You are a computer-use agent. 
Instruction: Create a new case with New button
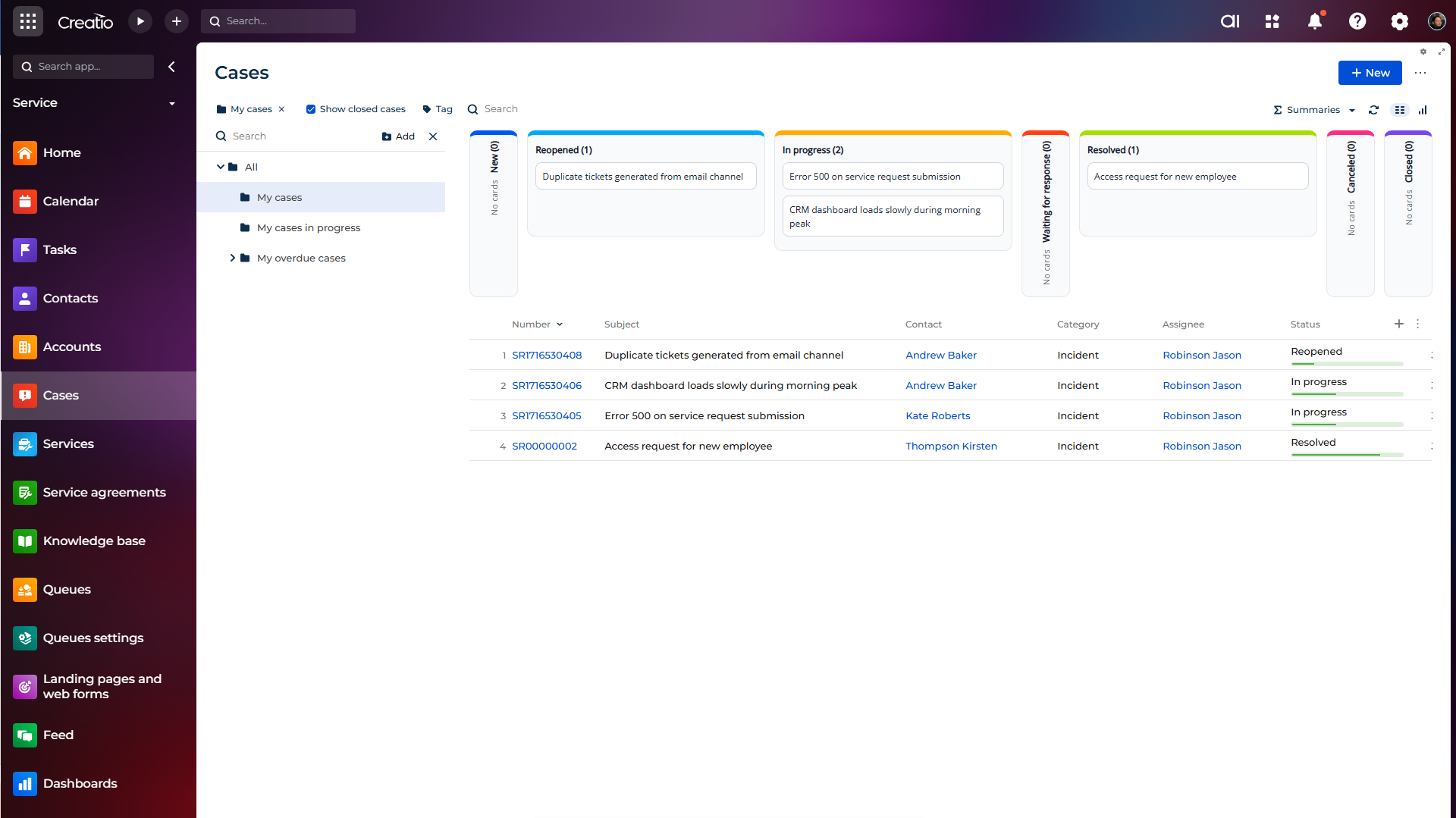pyautogui.click(x=1370, y=73)
